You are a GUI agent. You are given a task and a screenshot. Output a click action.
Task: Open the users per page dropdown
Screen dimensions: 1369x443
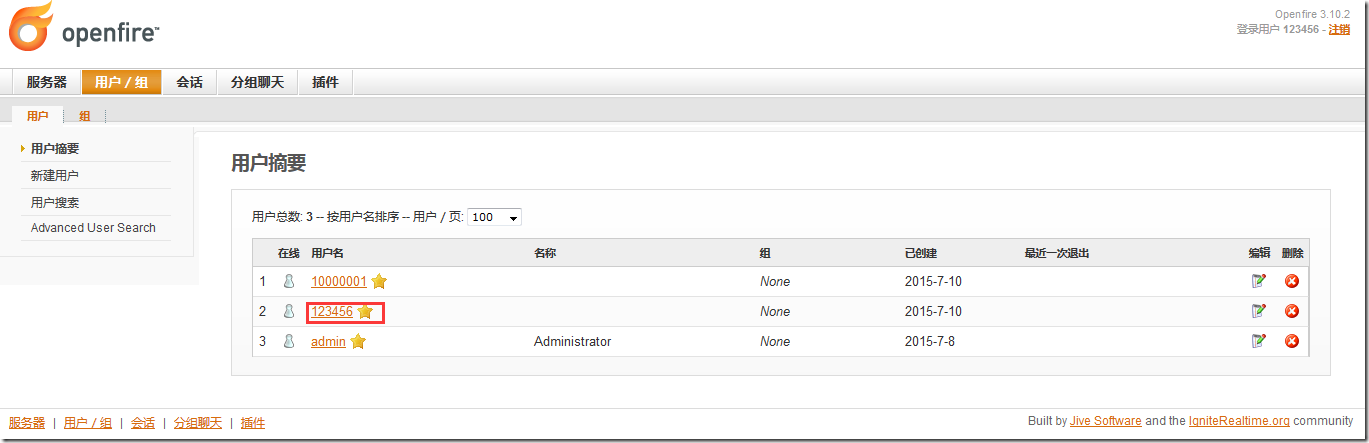[x=495, y=217]
